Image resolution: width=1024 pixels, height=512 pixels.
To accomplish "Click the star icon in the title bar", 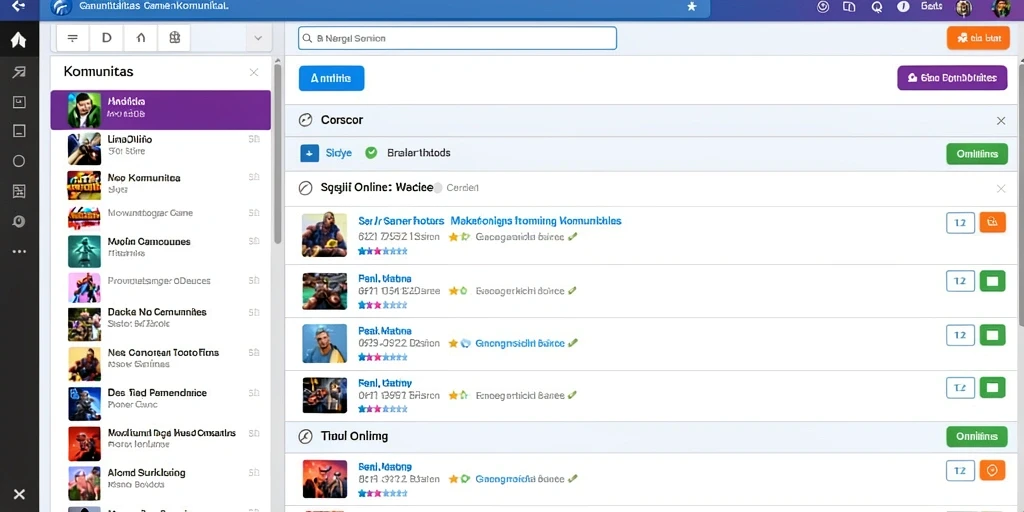I will 692,7.
